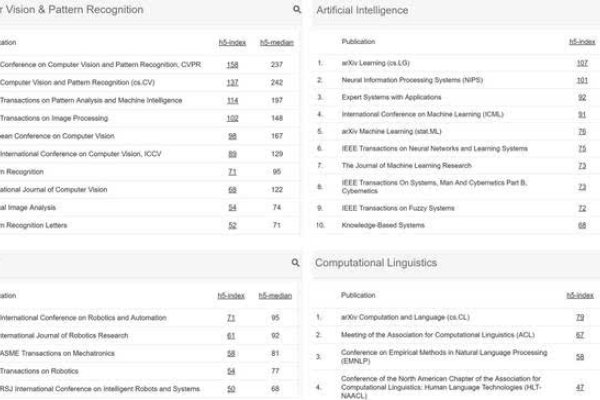Open h5-index 61 for International Journal of Robotics Research
The height and width of the screenshot is (400, 600).
(231, 335)
